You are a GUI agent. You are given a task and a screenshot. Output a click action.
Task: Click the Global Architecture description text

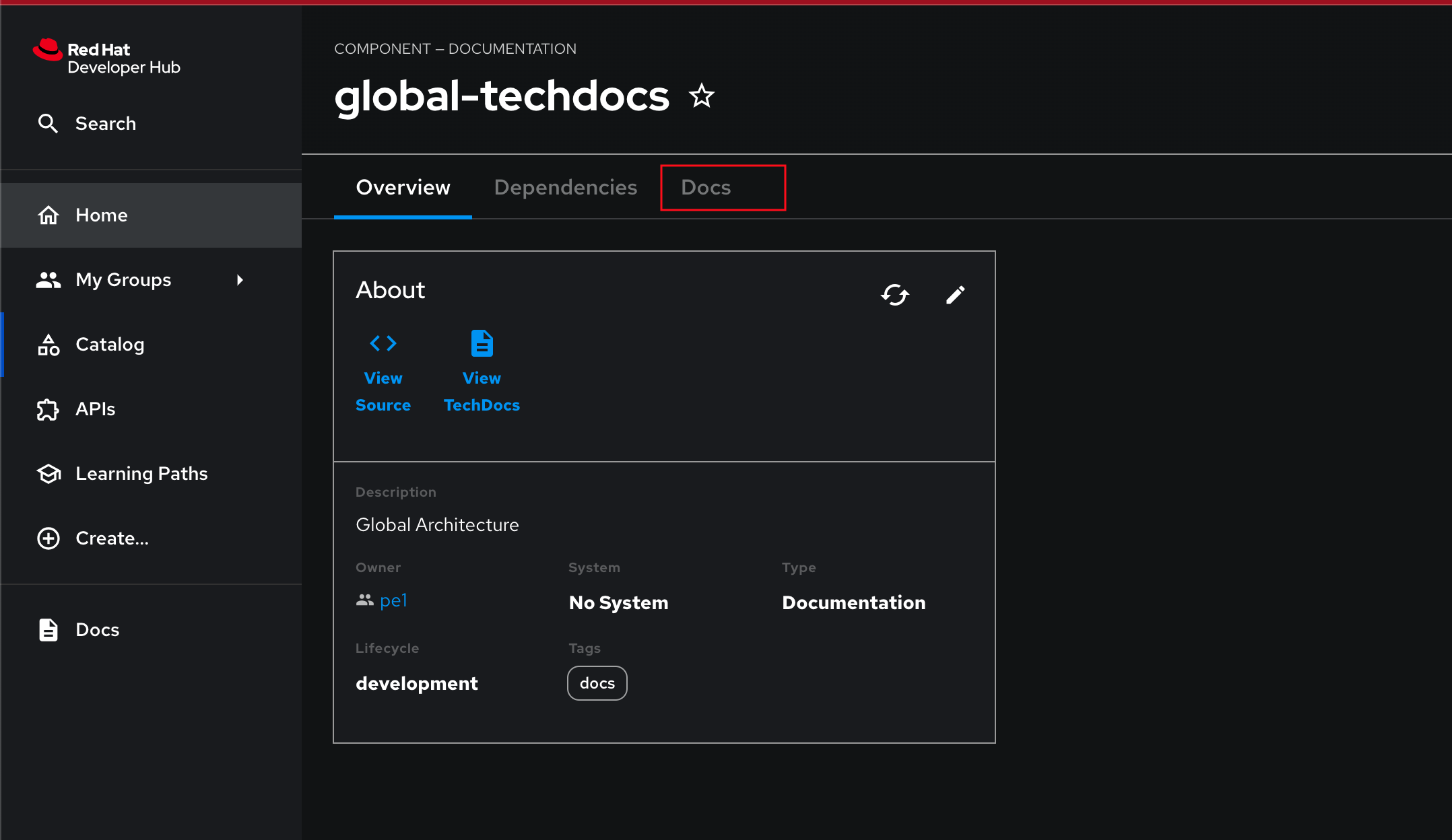[x=437, y=525]
